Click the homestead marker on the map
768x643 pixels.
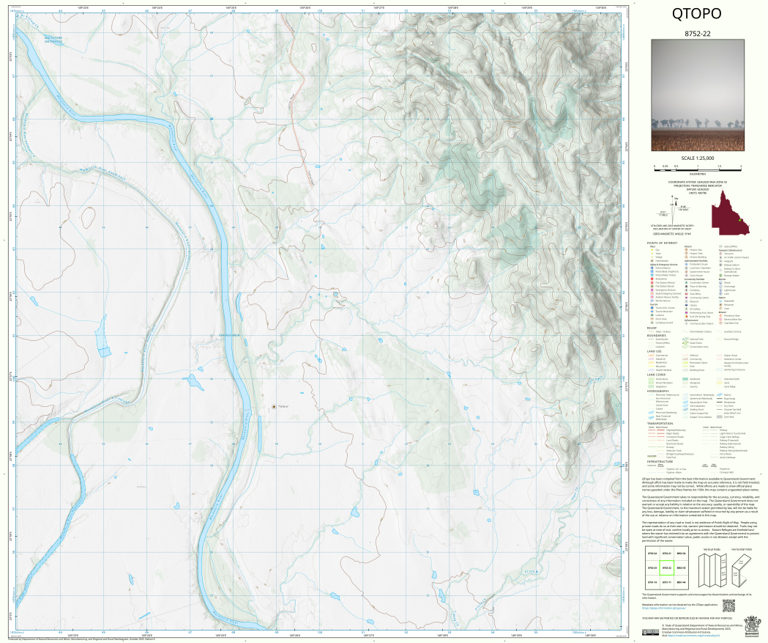pos(274,406)
